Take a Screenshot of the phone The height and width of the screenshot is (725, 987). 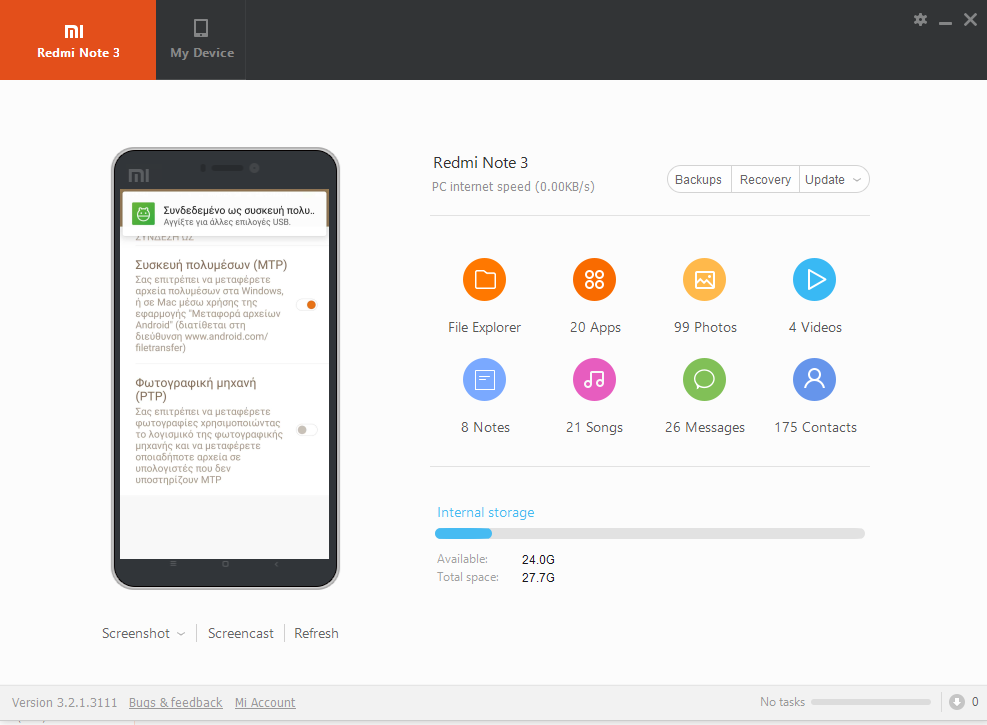point(136,633)
